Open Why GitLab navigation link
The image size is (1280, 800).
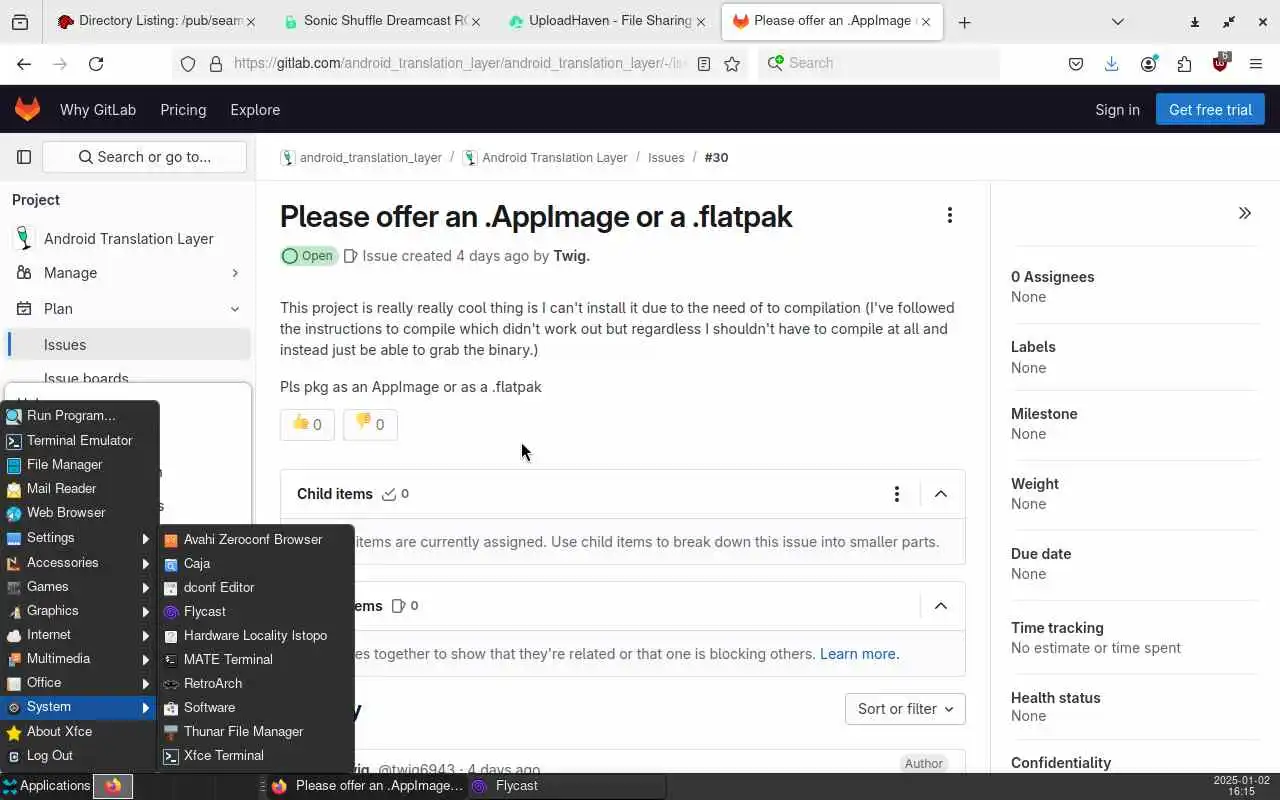coord(98,110)
